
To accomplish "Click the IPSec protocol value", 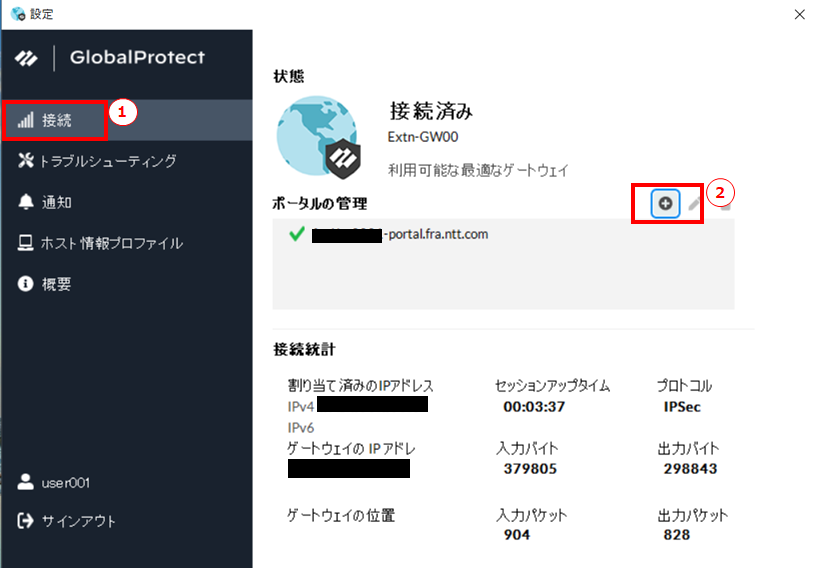I will pyautogui.click(x=682, y=407).
